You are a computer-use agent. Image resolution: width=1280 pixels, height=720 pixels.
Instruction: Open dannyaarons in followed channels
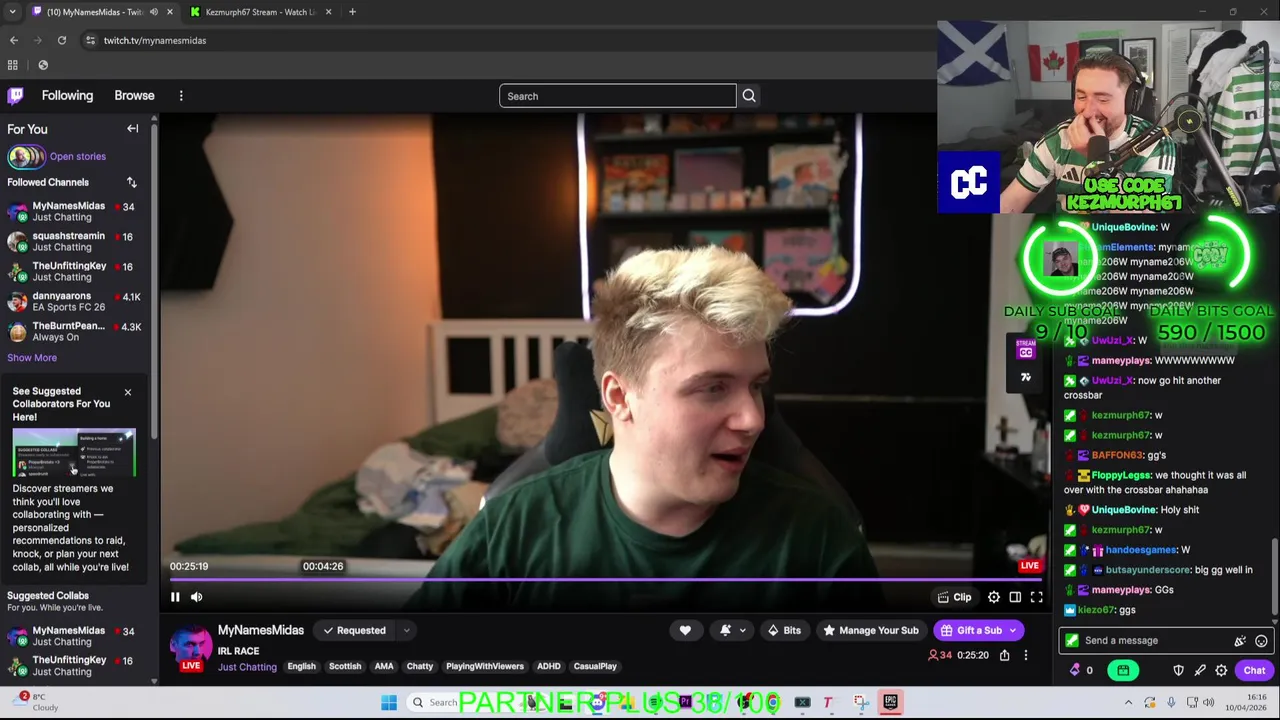click(x=72, y=302)
